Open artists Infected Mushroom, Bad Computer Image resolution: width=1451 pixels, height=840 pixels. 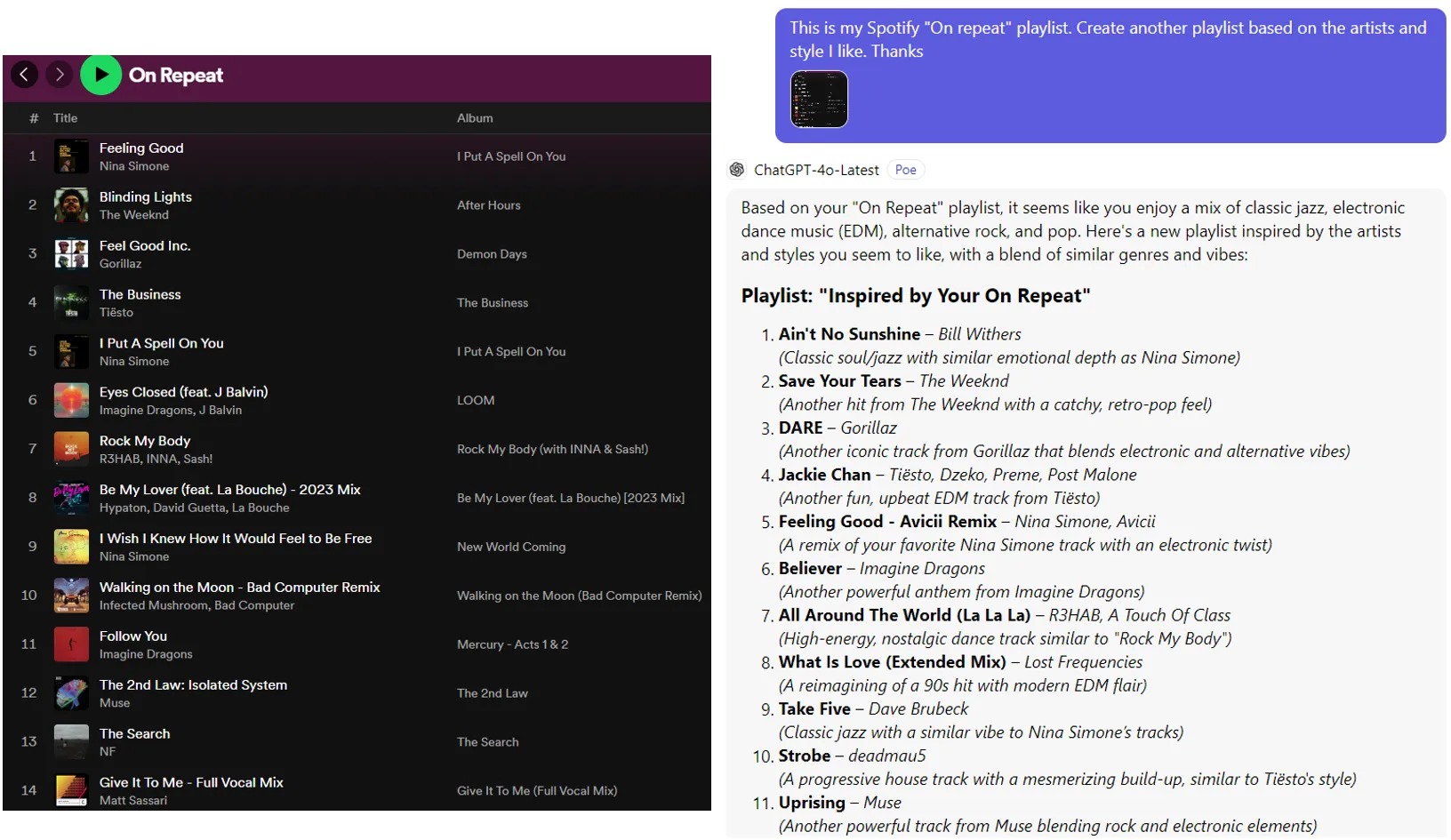[x=196, y=606]
